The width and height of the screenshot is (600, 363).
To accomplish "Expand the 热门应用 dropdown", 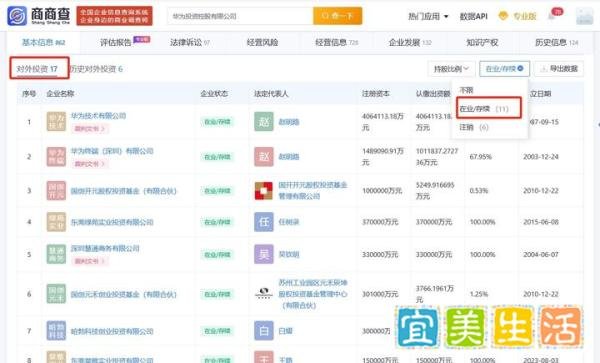I will (x=428, y=16).
